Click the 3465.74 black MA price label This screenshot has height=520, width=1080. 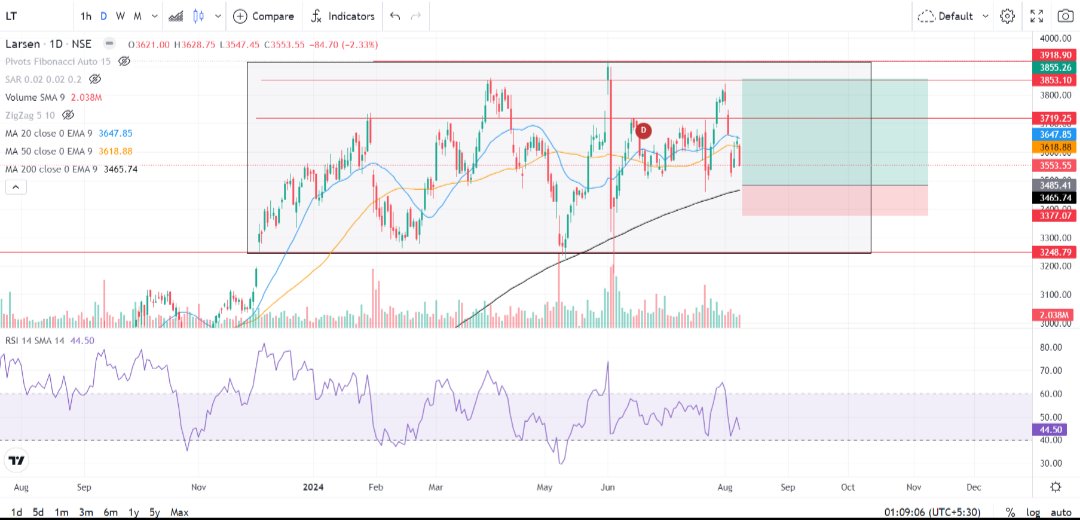point(1054,197)
